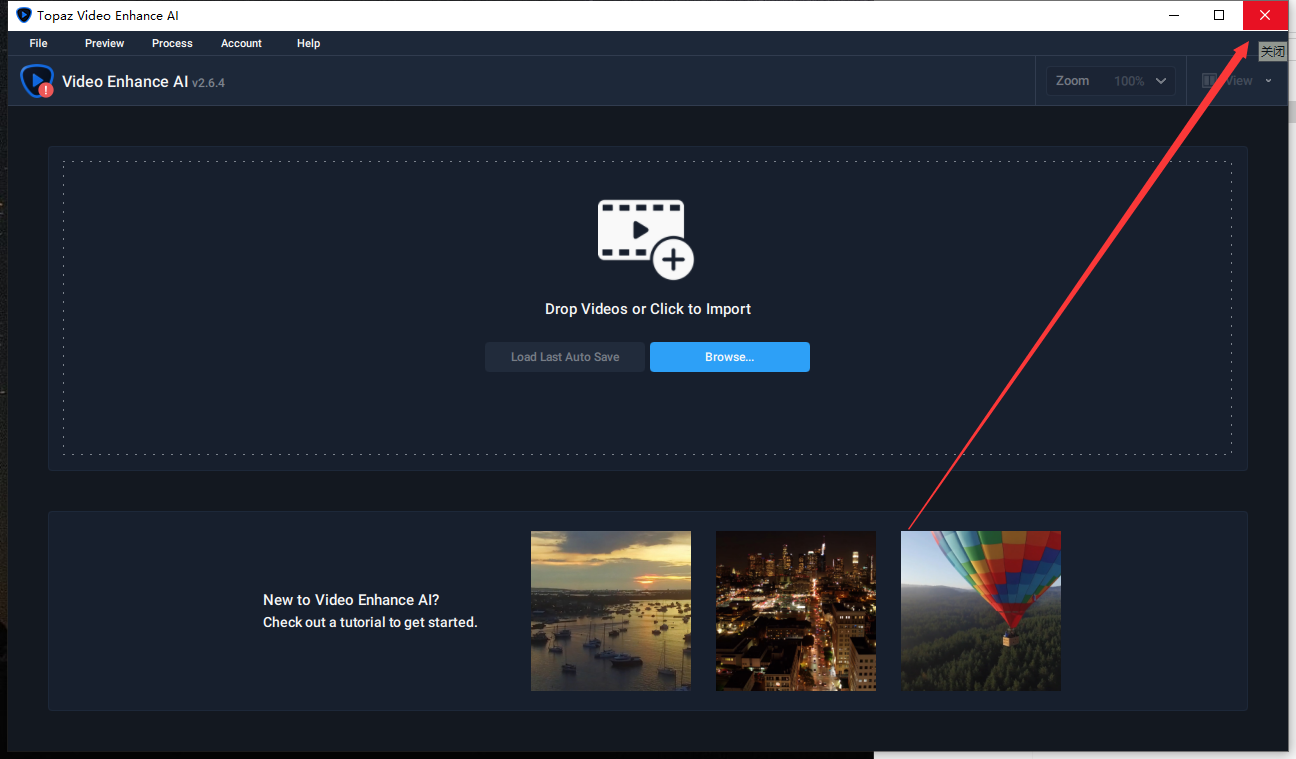Click the "Drop Videos or Click to Import" text
This screenshot has height=759, width=1296.
pos(648,309)
